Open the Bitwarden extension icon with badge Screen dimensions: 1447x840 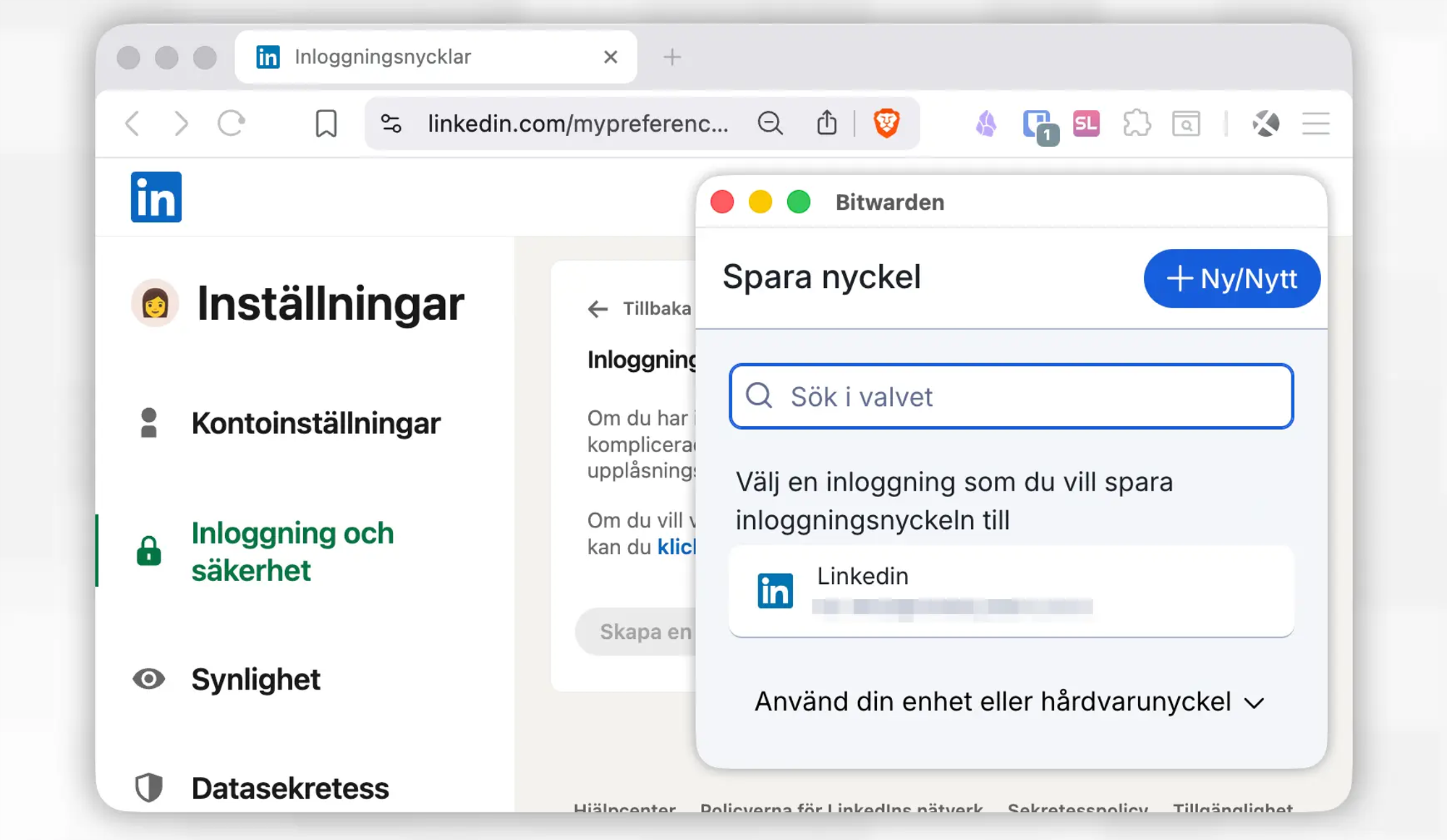1040,126
